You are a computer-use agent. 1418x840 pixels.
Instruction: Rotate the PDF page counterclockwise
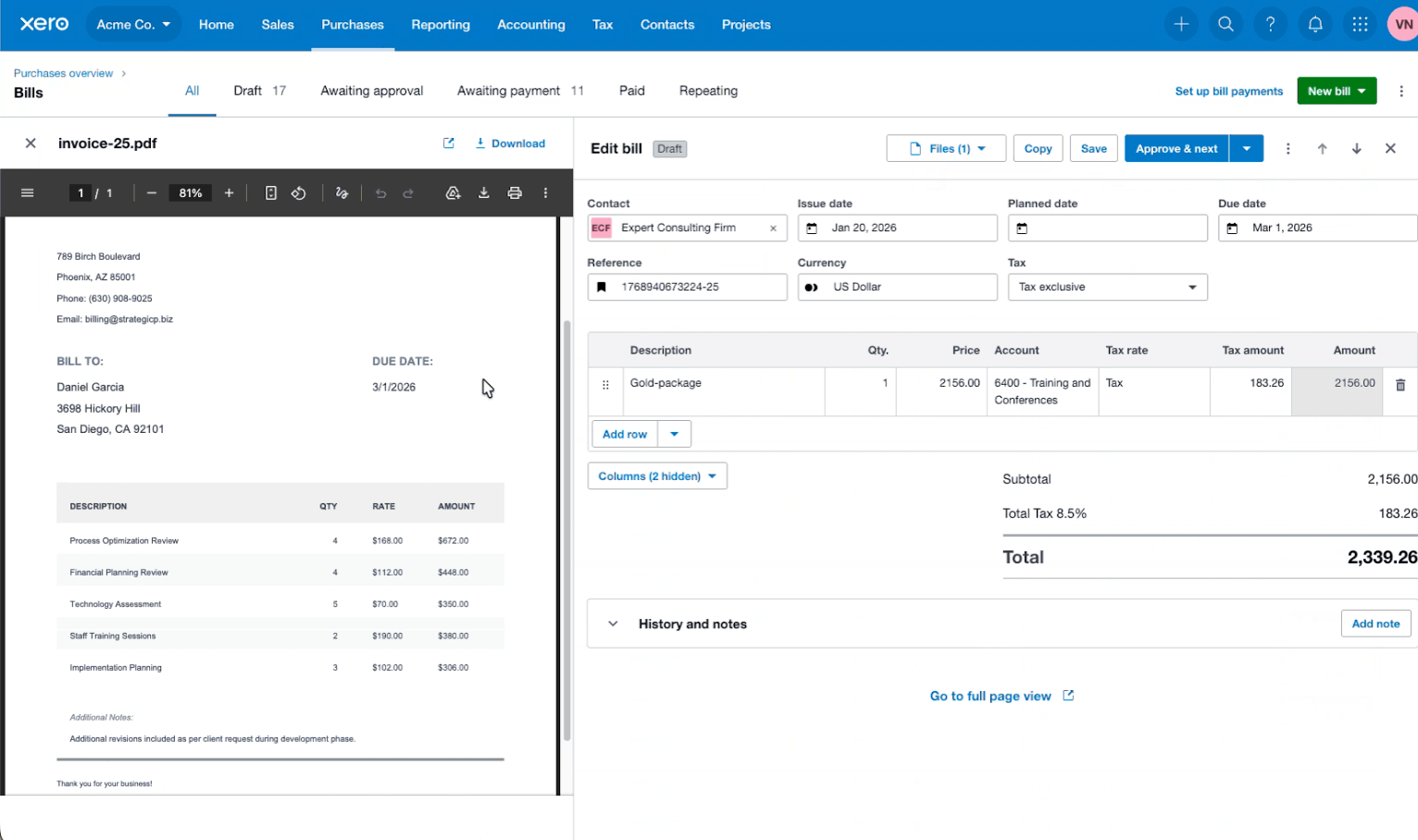coord(299,192)
